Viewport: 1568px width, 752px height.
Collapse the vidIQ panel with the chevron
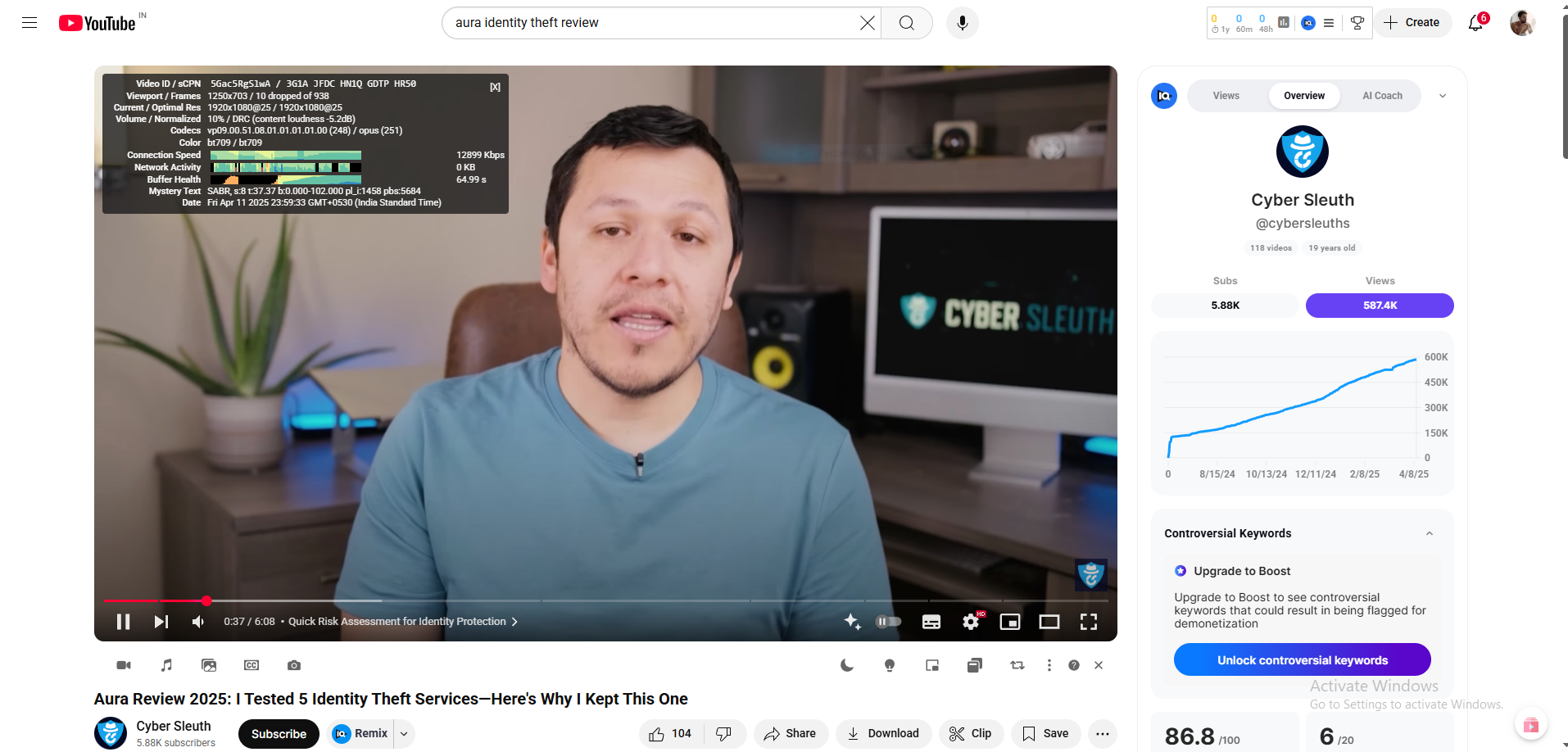(x=1443, y=96)
